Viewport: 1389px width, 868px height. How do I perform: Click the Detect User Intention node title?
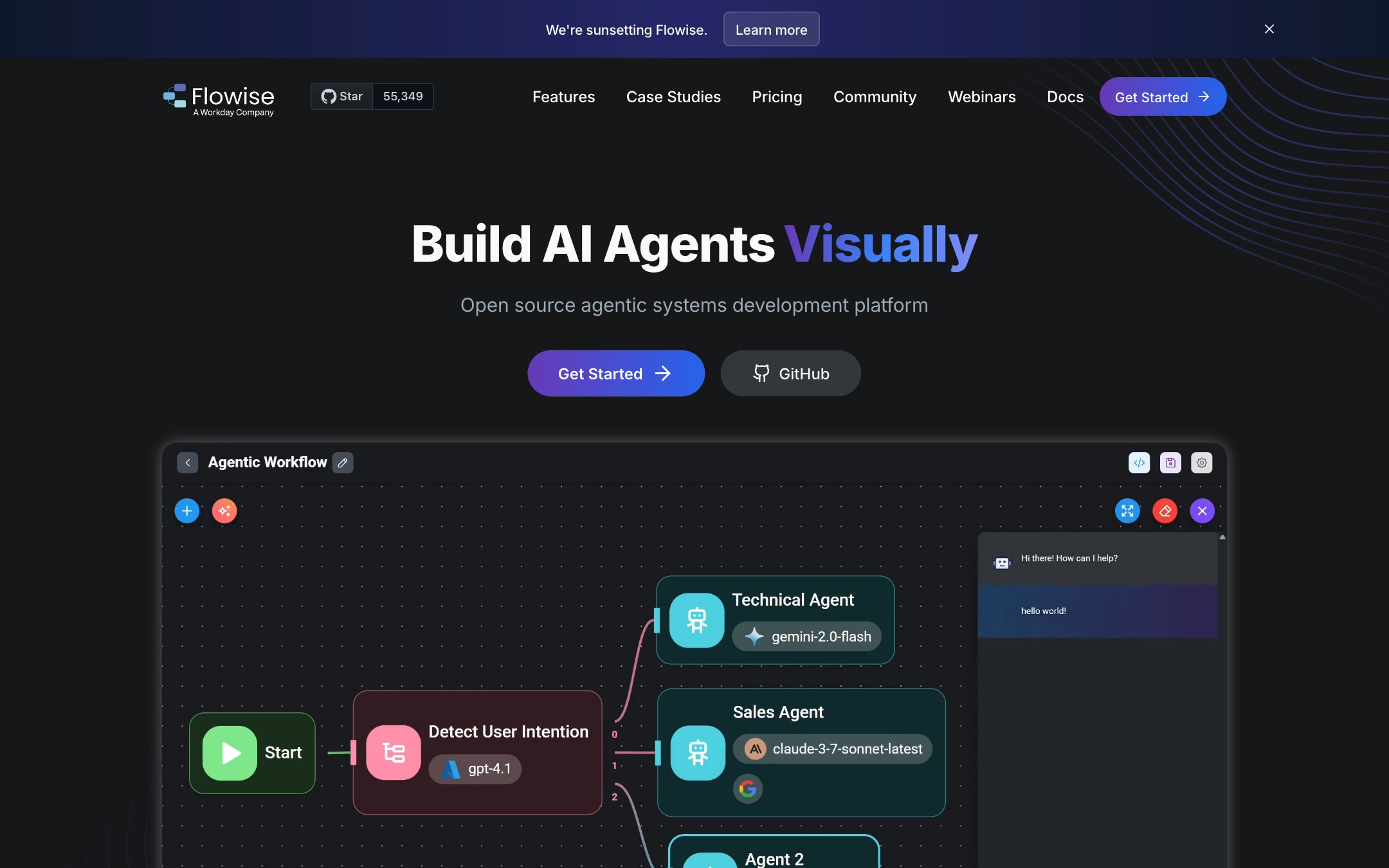pos(508,732)
